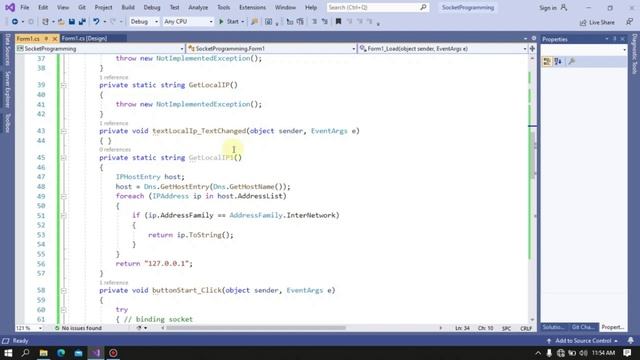Image resolution: width=640 pixels, height=360 pixels.
Task: Save the current file with Save icon
Action: click(71, 22)
